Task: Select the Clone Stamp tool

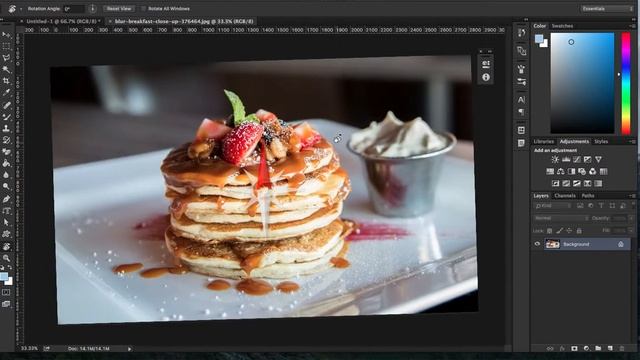Action: (6, 128)
